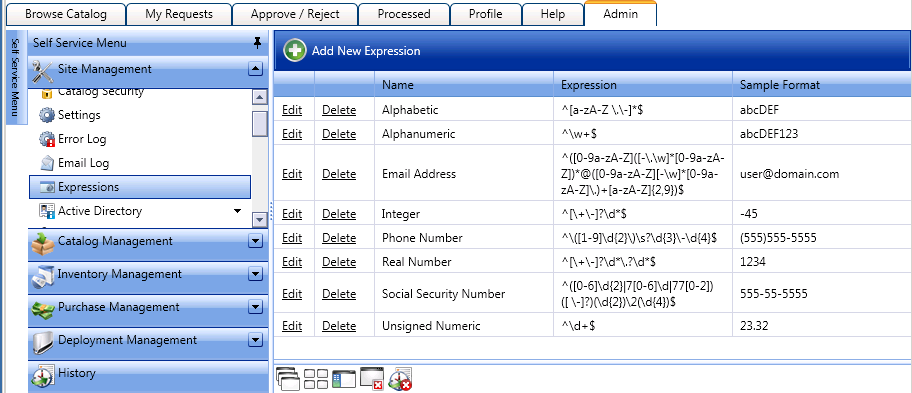Viewport: 912px width, 393px height.
Task: Click the sidebar scrollbar thumb
Action: coord(260,123)
